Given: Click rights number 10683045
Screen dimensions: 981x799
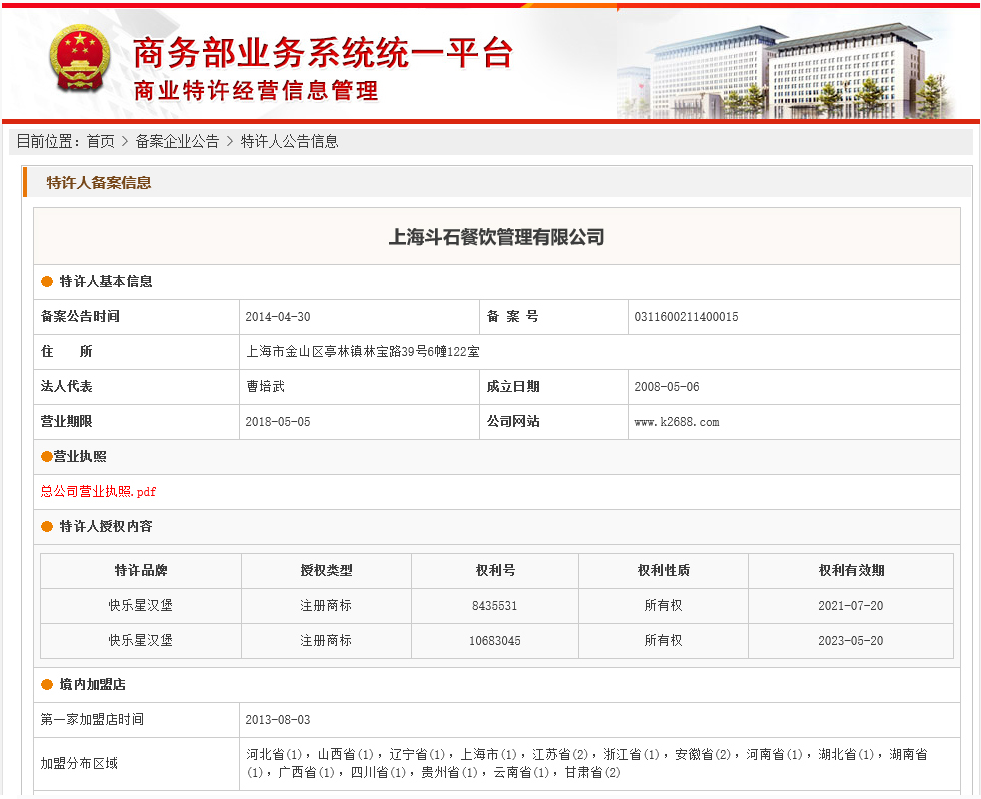Looking at the screenshot, I should [x=494, y=641].
